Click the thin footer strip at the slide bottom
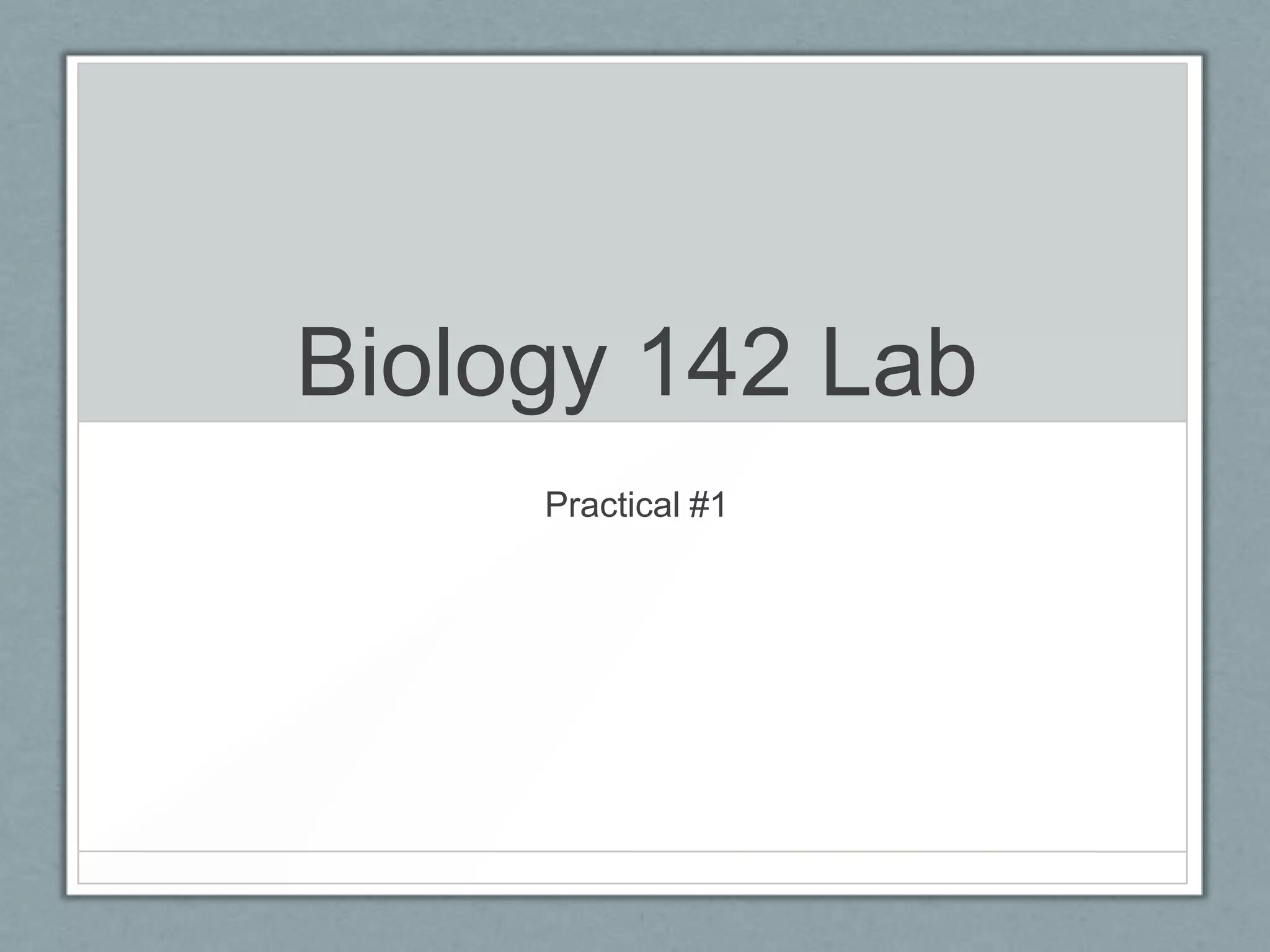This screenshot has height=952, width=1270. click(x=633, y=868)
